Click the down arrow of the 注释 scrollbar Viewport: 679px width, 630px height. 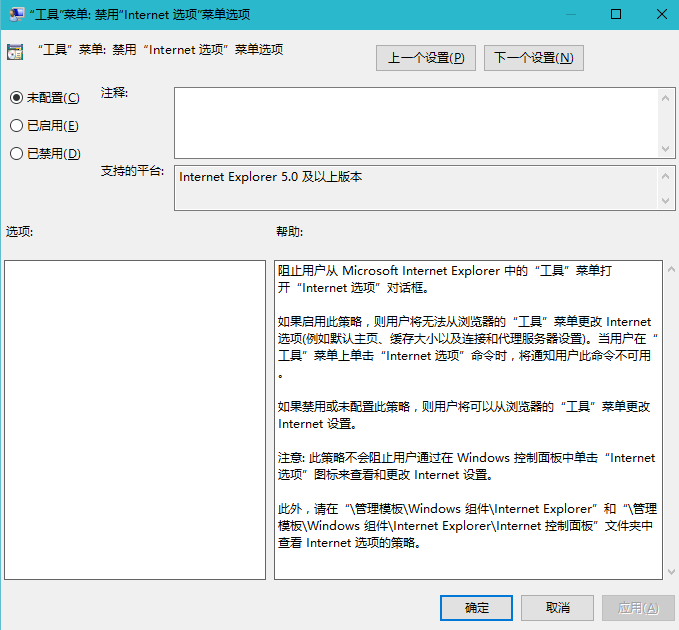(666, 149)
